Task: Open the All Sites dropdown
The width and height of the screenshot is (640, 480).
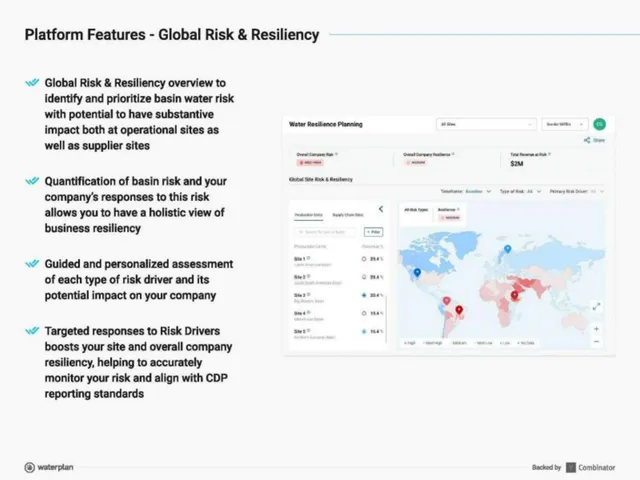Action: click(x=486, y=124)
